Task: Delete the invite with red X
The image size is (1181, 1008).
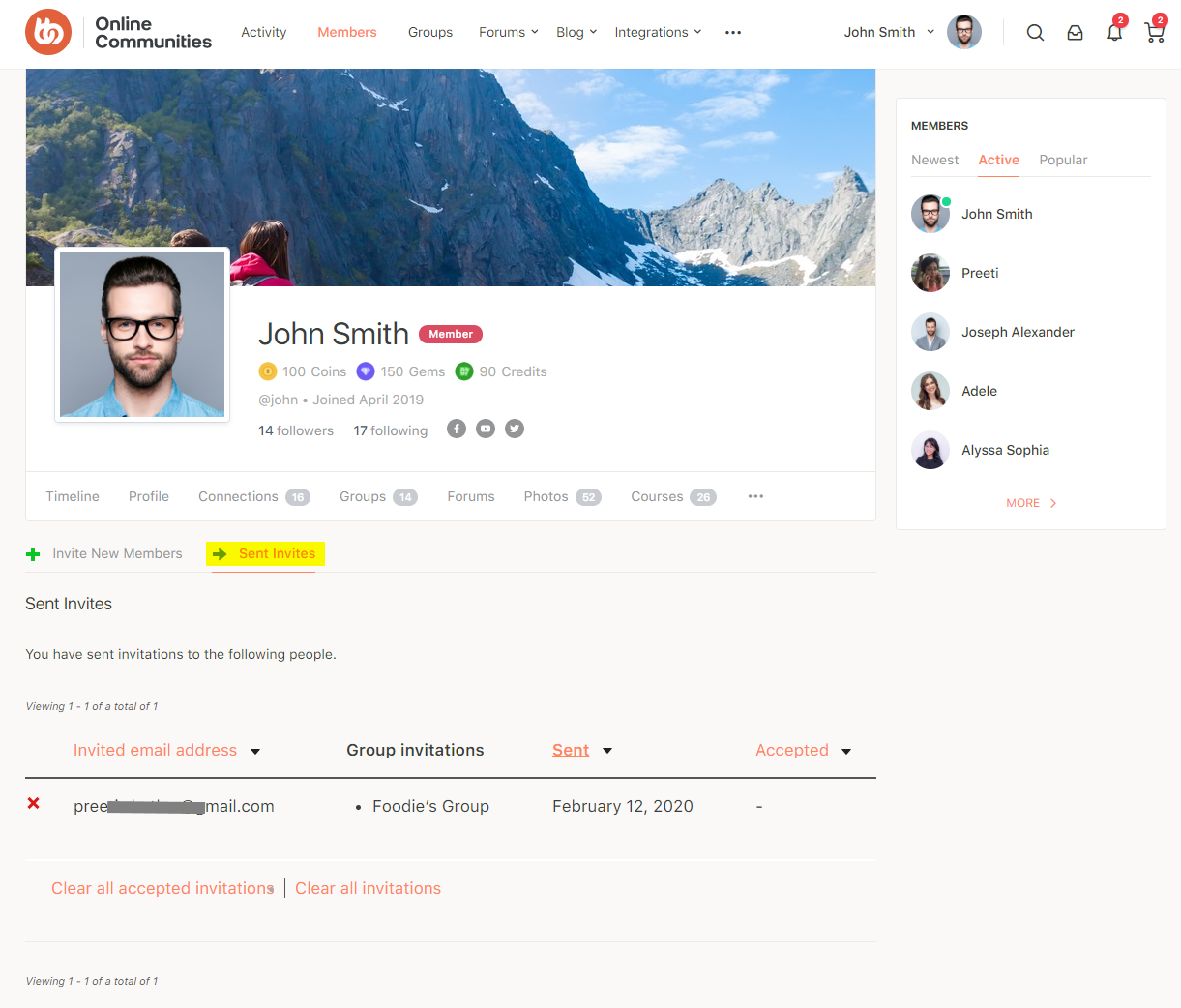Action: point(34,804)
